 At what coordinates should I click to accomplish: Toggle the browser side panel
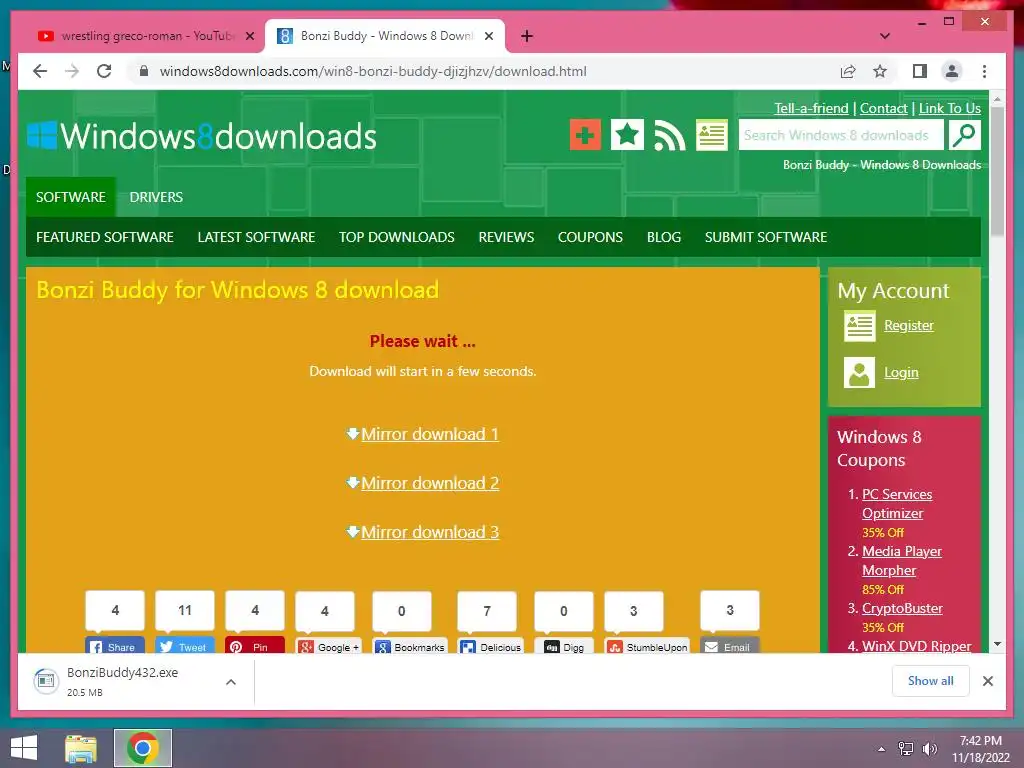click(x=920, y=71)
